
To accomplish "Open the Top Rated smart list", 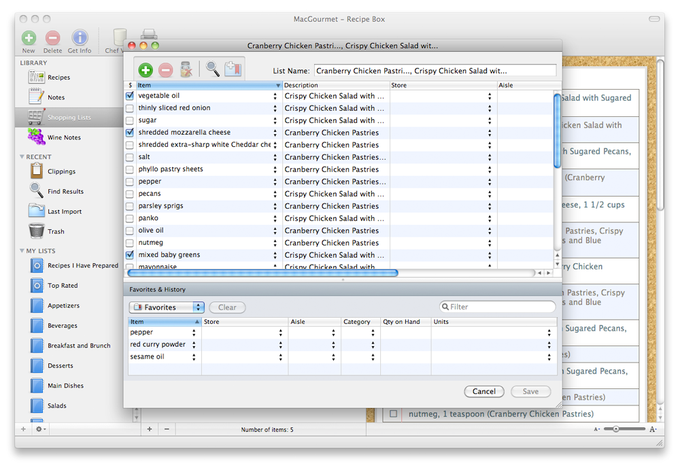I will (62, 285).
